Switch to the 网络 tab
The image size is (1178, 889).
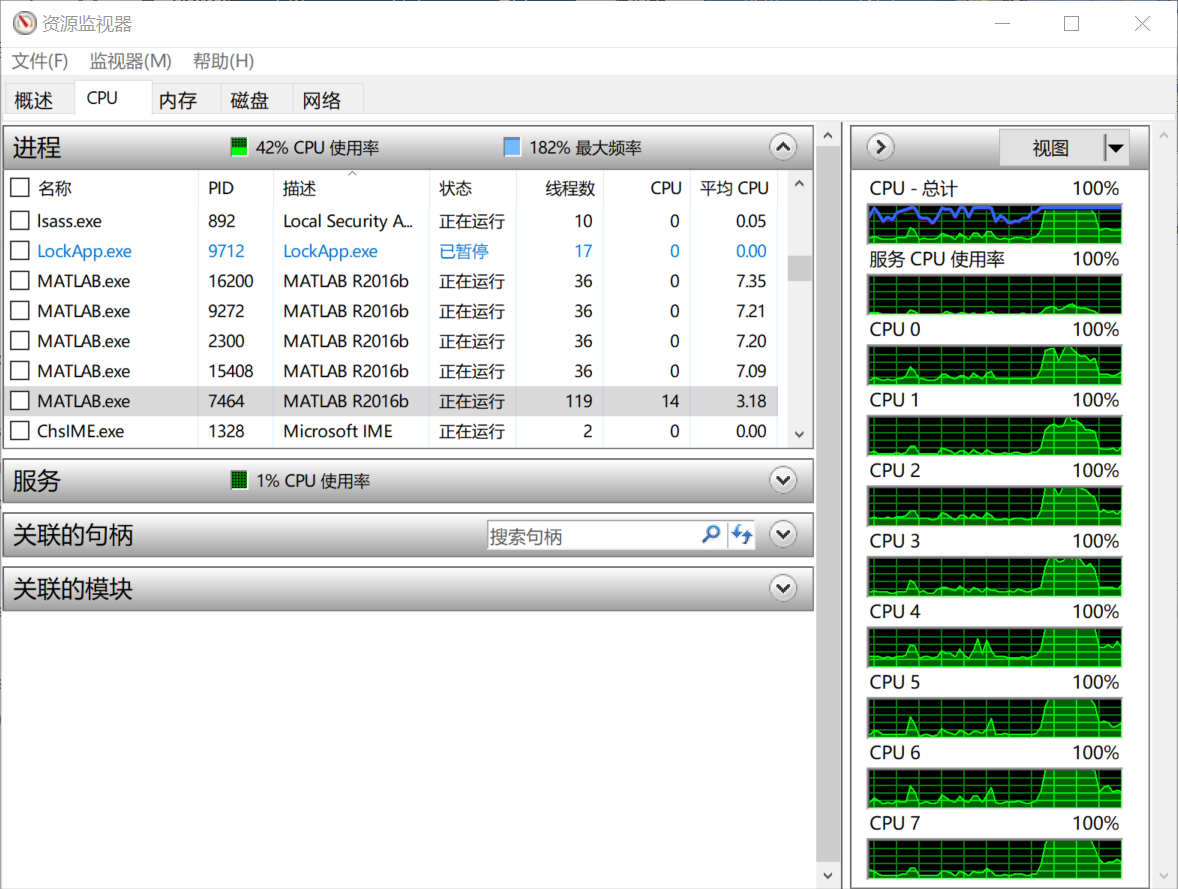point(327,100)
